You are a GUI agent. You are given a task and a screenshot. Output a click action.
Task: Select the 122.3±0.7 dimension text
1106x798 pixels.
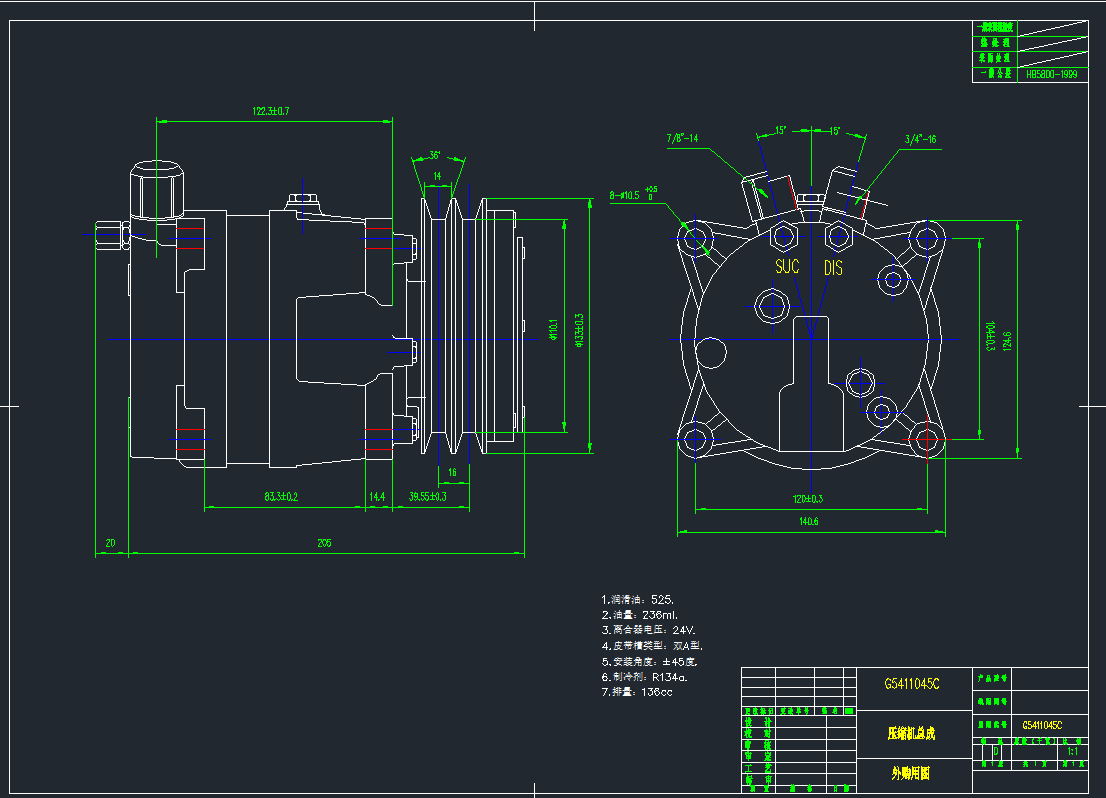click(x=270, y=111)
